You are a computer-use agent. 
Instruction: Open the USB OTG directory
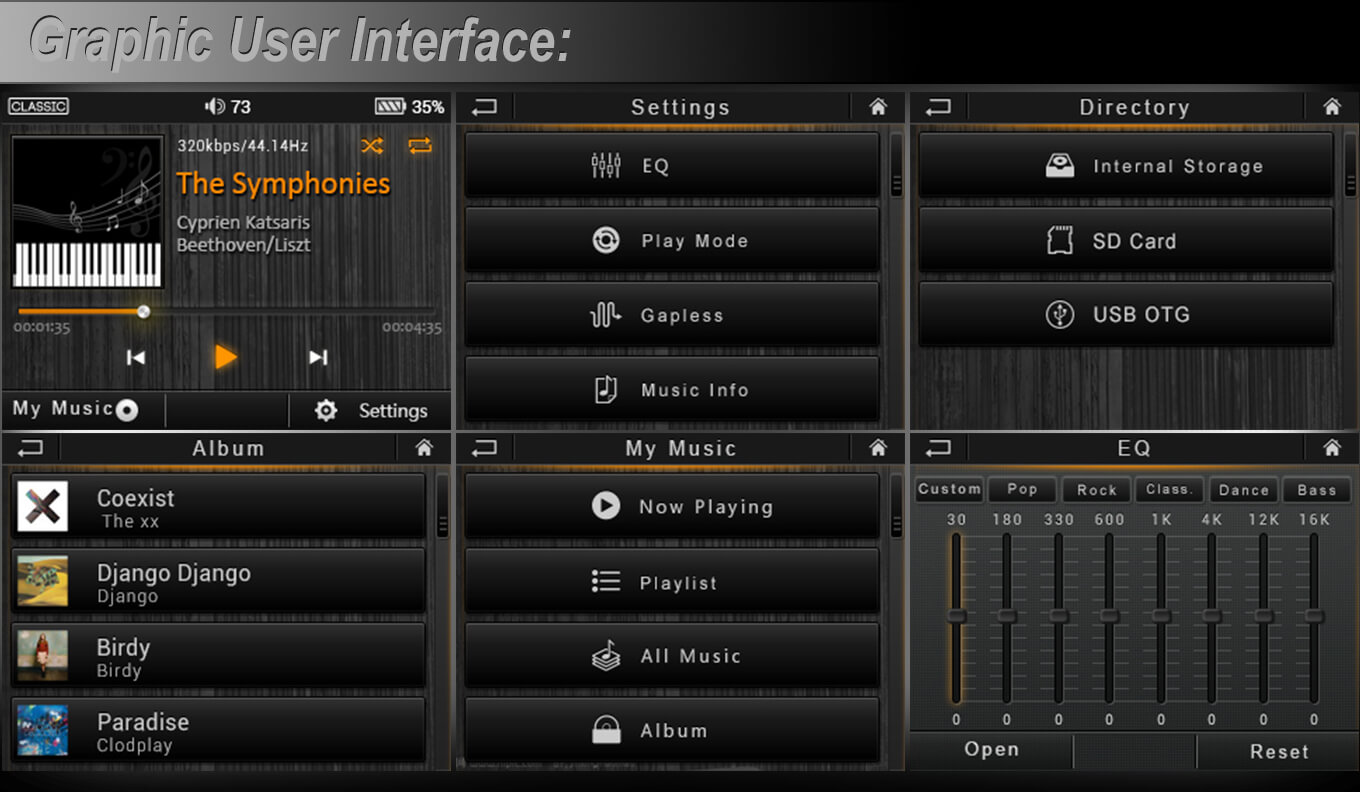(x=1125, y=315)
